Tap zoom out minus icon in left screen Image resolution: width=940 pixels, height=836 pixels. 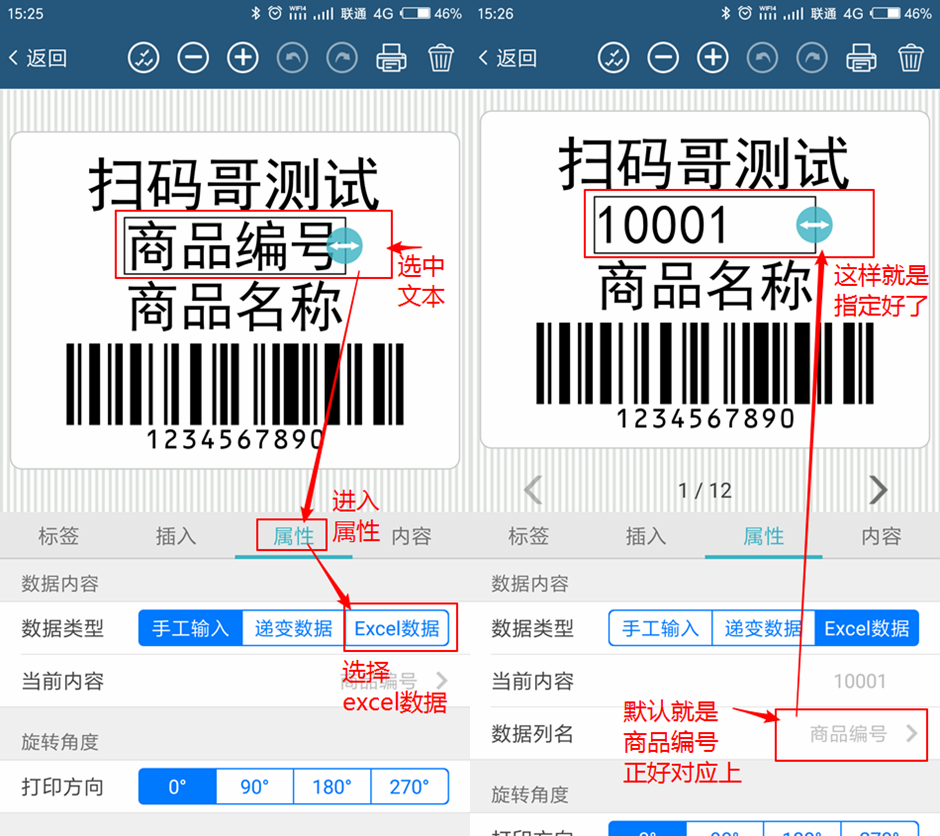coord(193,58)
